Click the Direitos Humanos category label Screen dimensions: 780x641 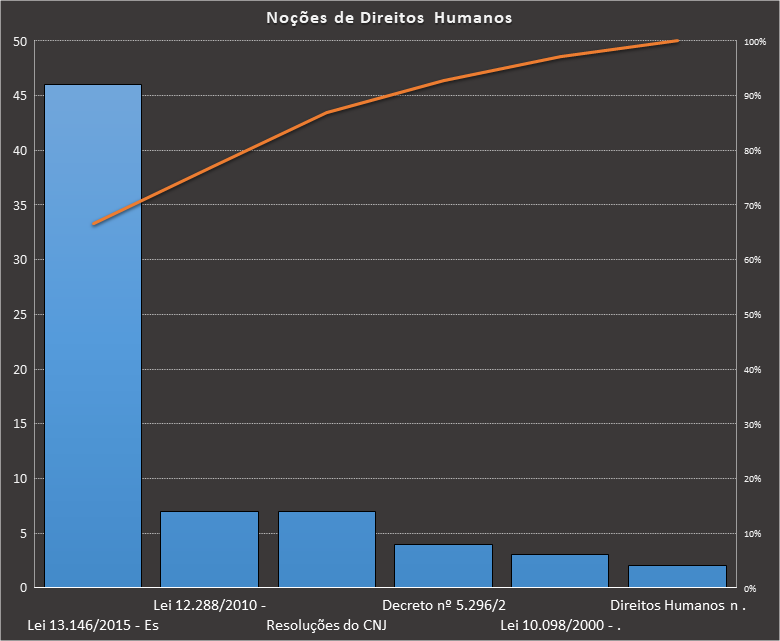tap(678, 605)
